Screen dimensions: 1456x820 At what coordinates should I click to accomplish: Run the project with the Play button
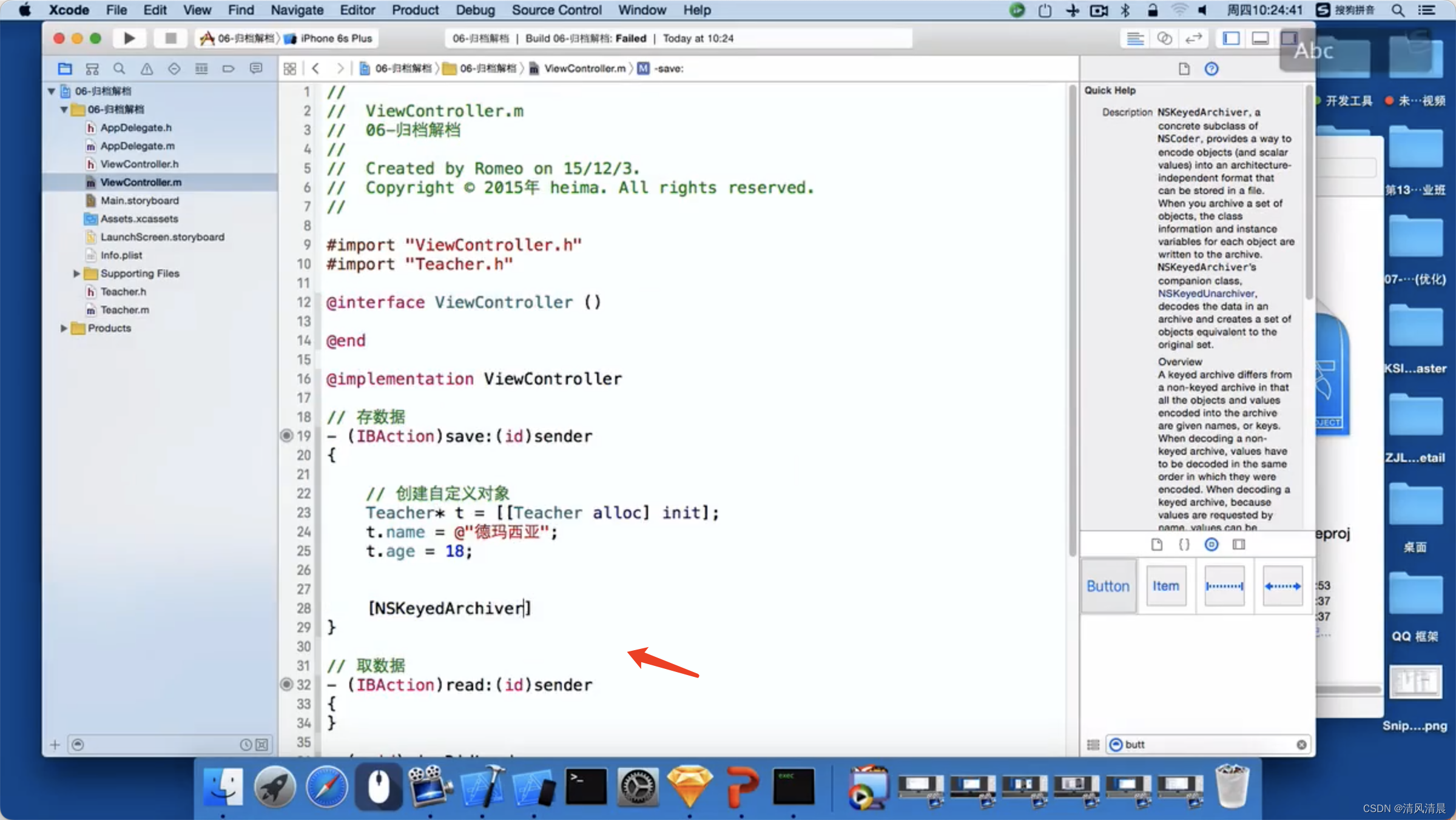click(x=129, y=38)
